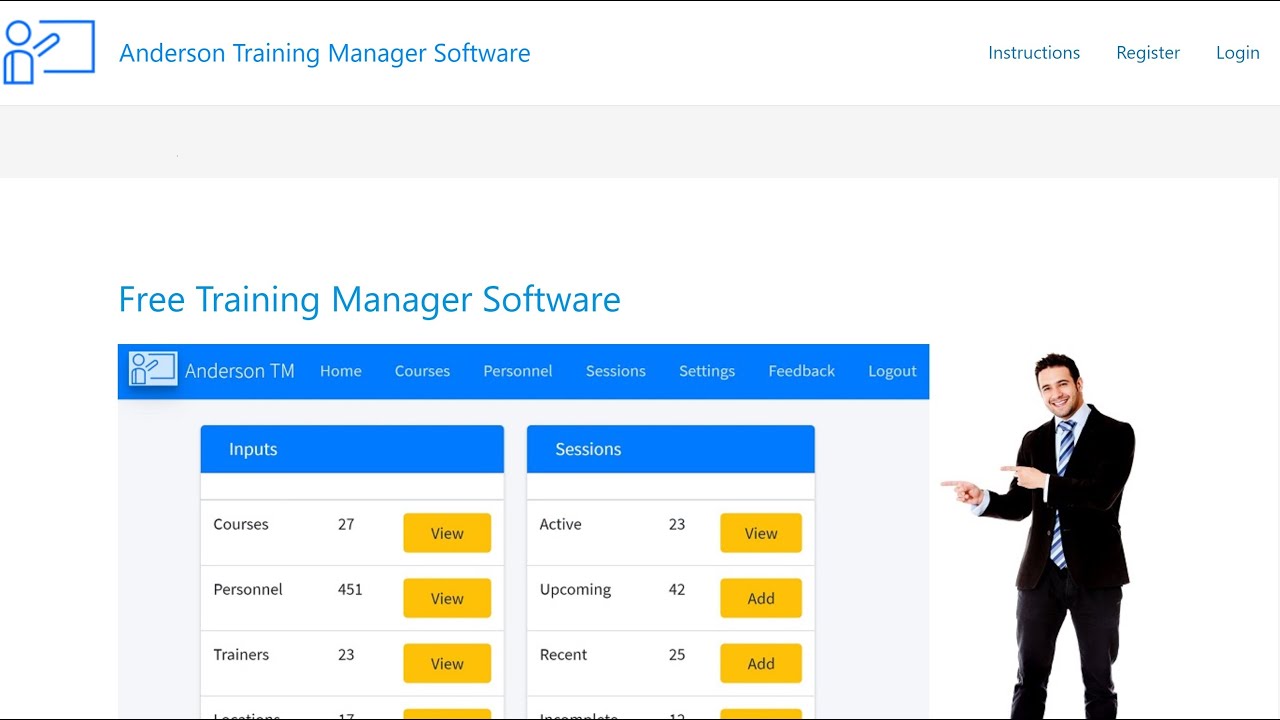Click the Anderson Training Manager Software title

[325, 53]
